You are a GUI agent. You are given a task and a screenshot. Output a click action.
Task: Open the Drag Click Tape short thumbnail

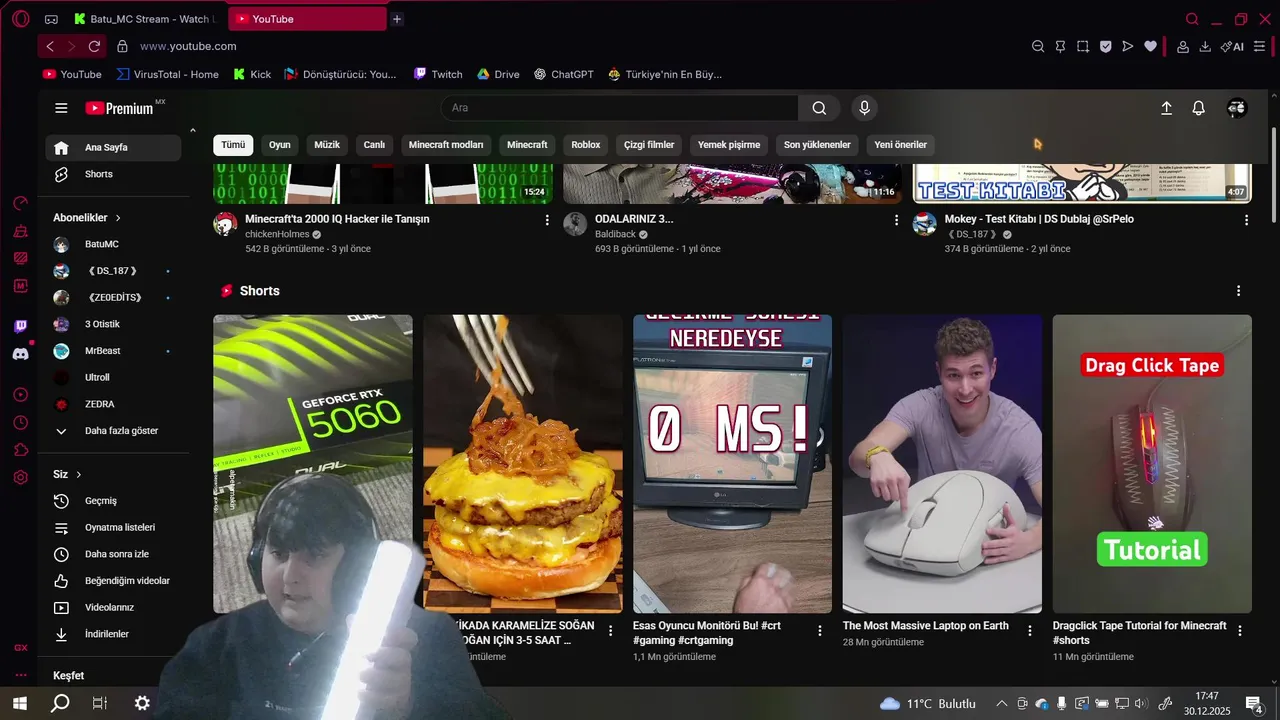click(1152, 463)
